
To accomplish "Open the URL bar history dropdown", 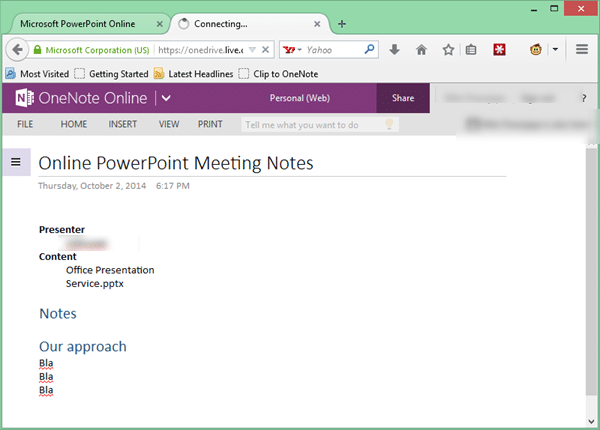I will tap(252, 49).
